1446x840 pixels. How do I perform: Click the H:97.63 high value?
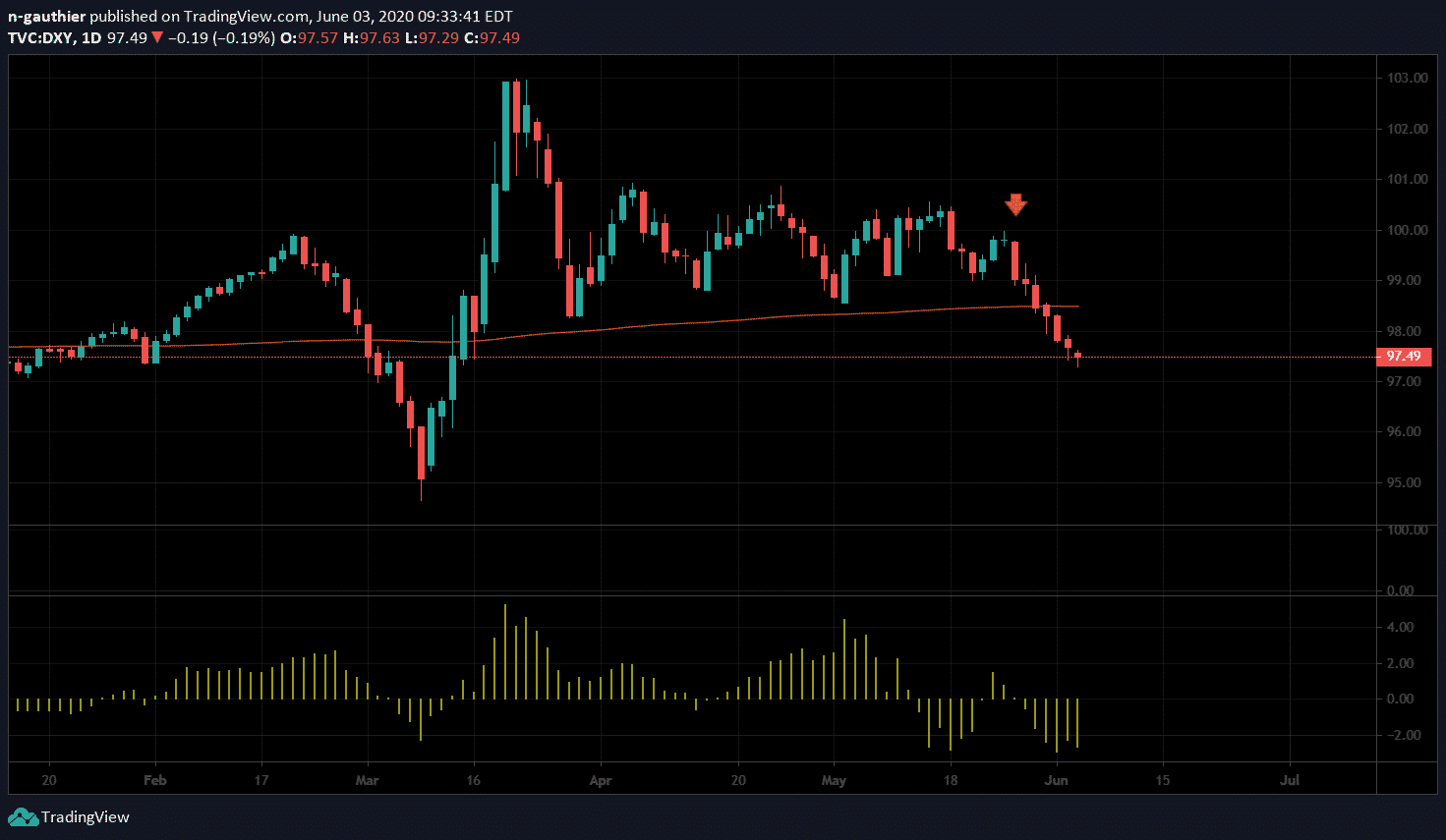[x=372, y=38]
